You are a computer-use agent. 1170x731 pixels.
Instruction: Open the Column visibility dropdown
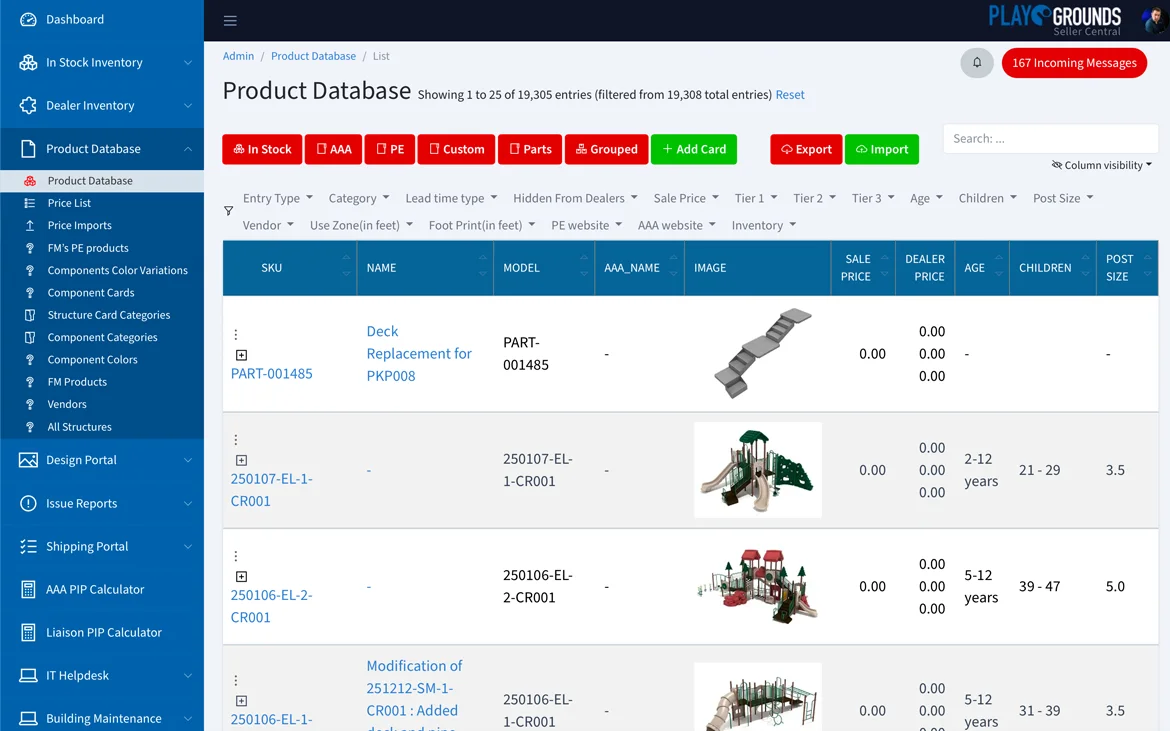[1100, 165]
